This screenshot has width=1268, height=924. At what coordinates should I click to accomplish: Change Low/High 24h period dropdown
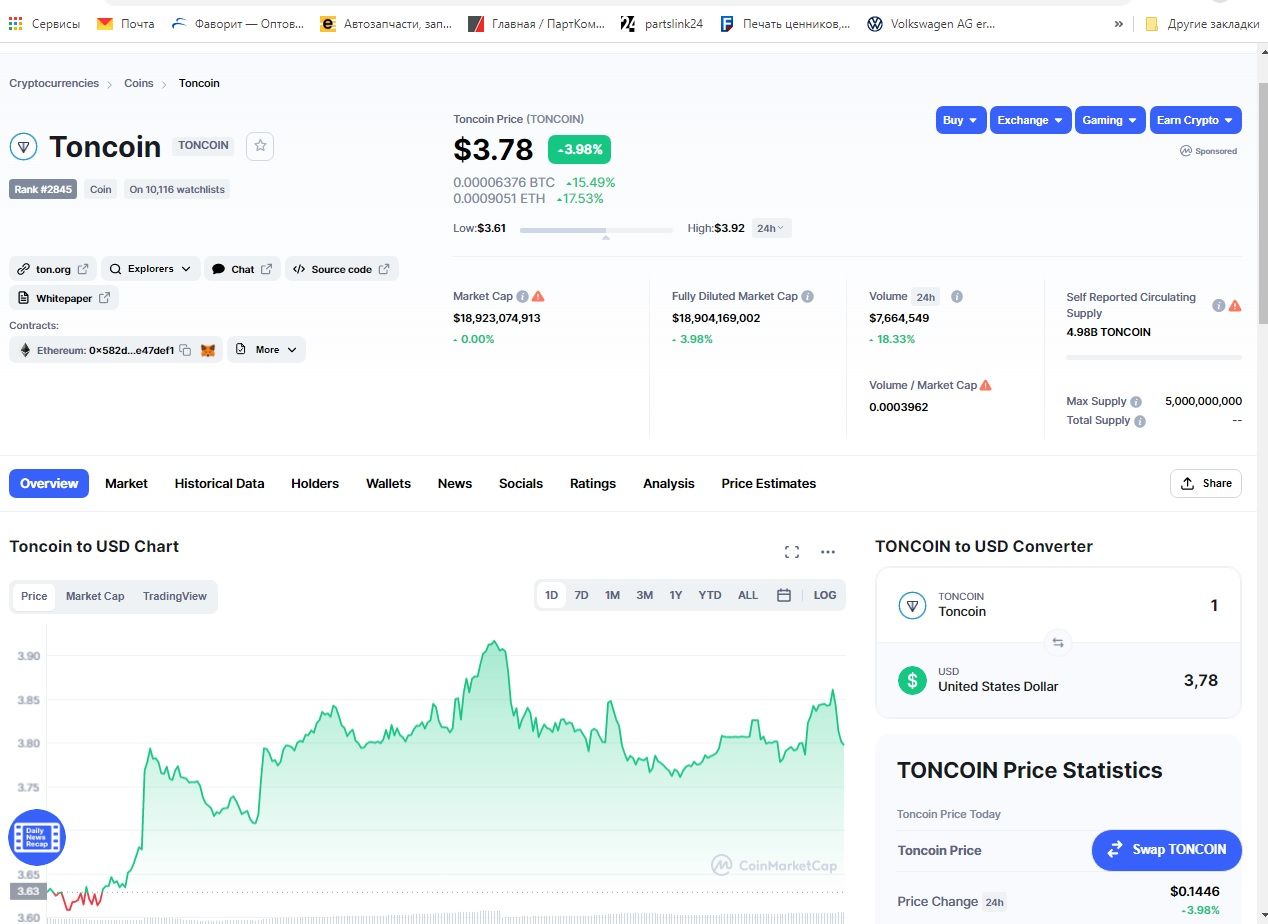pyautogui.click(x=771, y=228)
